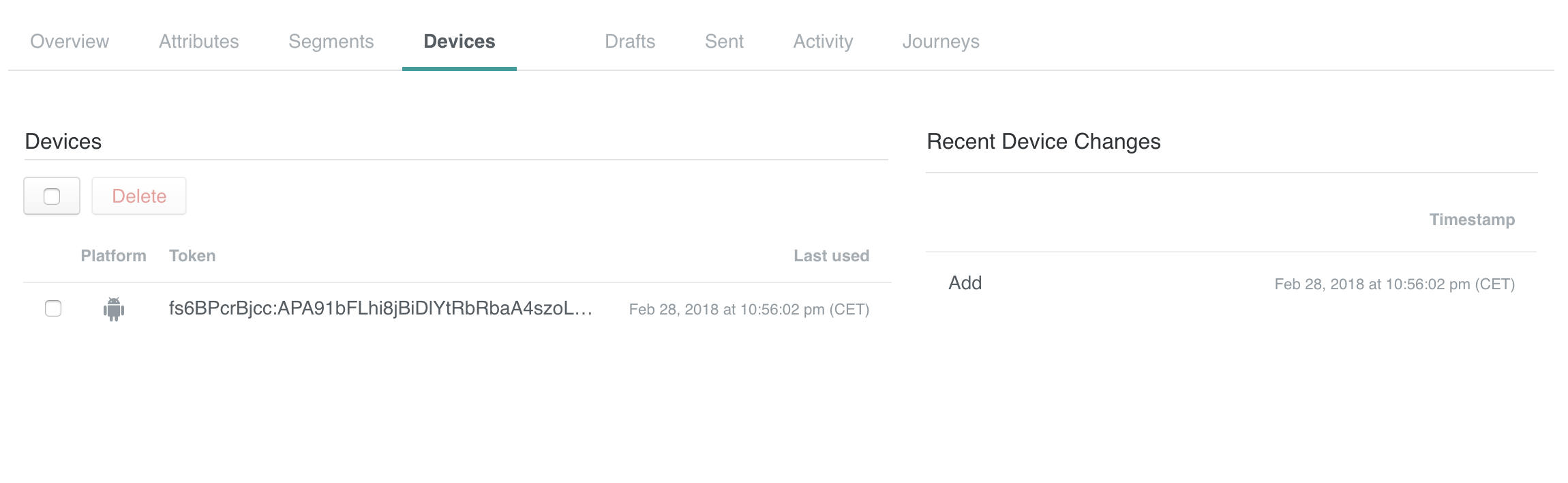Go to the Segments tab
1568x483 pixels.
331,42
